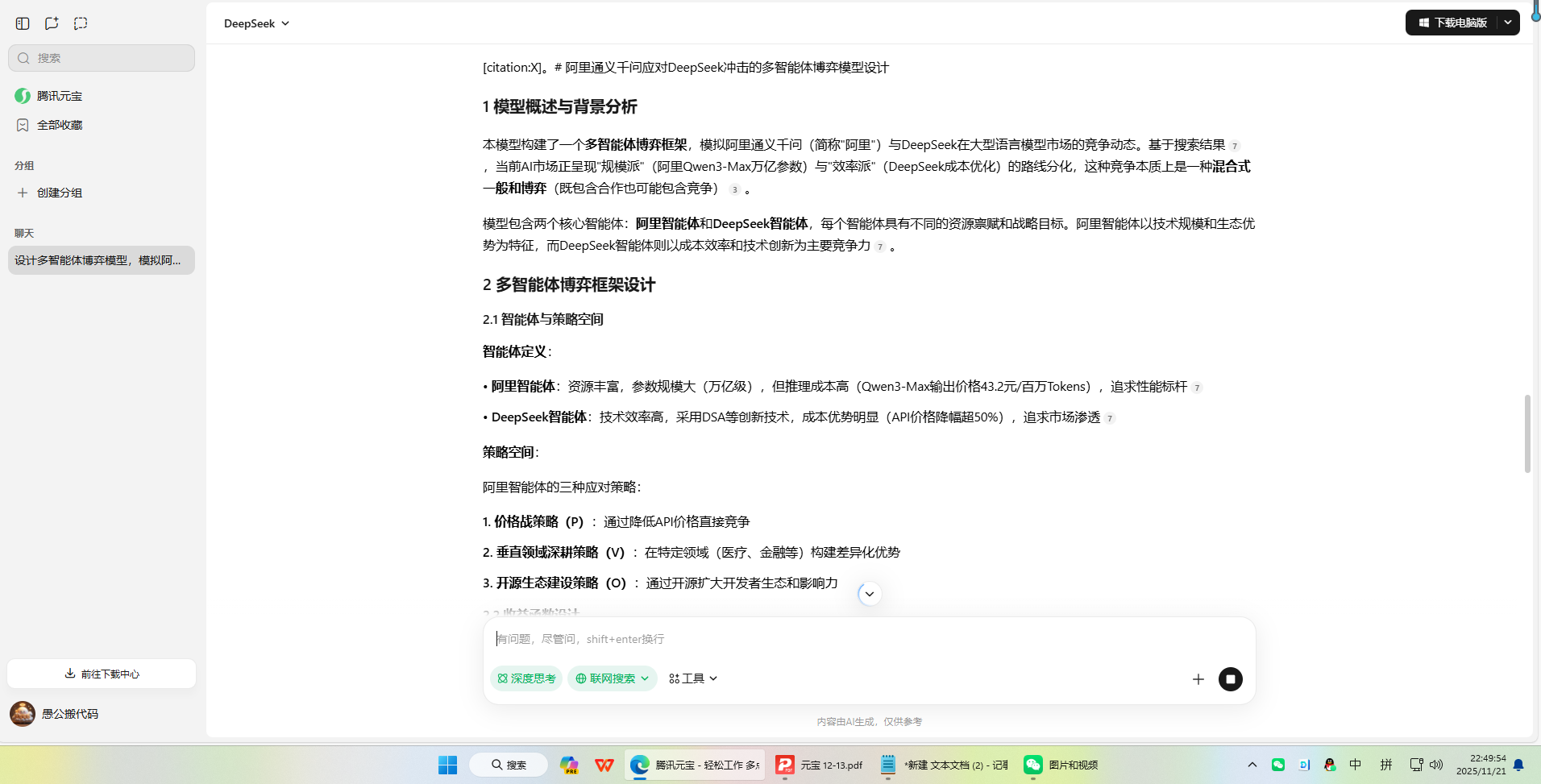Click 创建分组 to create a group
This screenshot has height=784, width=1541.
(59, 193)
